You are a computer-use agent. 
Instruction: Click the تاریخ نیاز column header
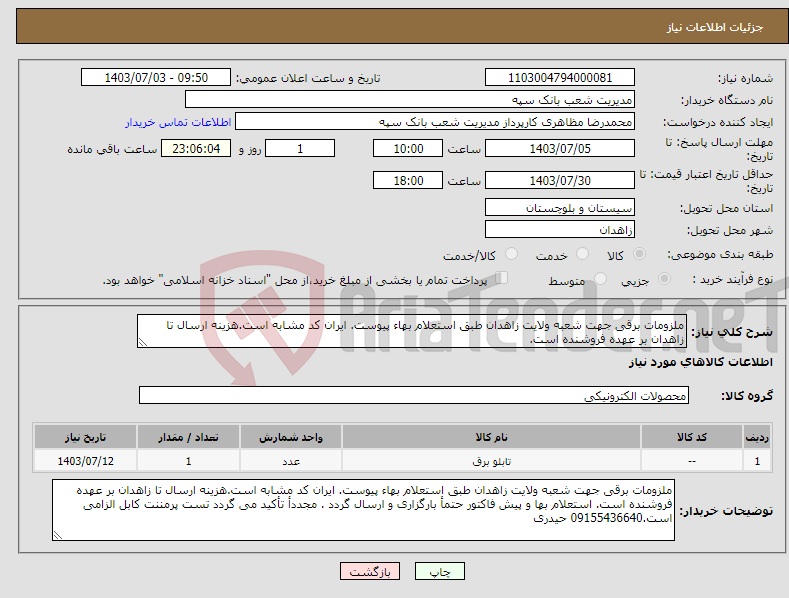pos(86,437)
